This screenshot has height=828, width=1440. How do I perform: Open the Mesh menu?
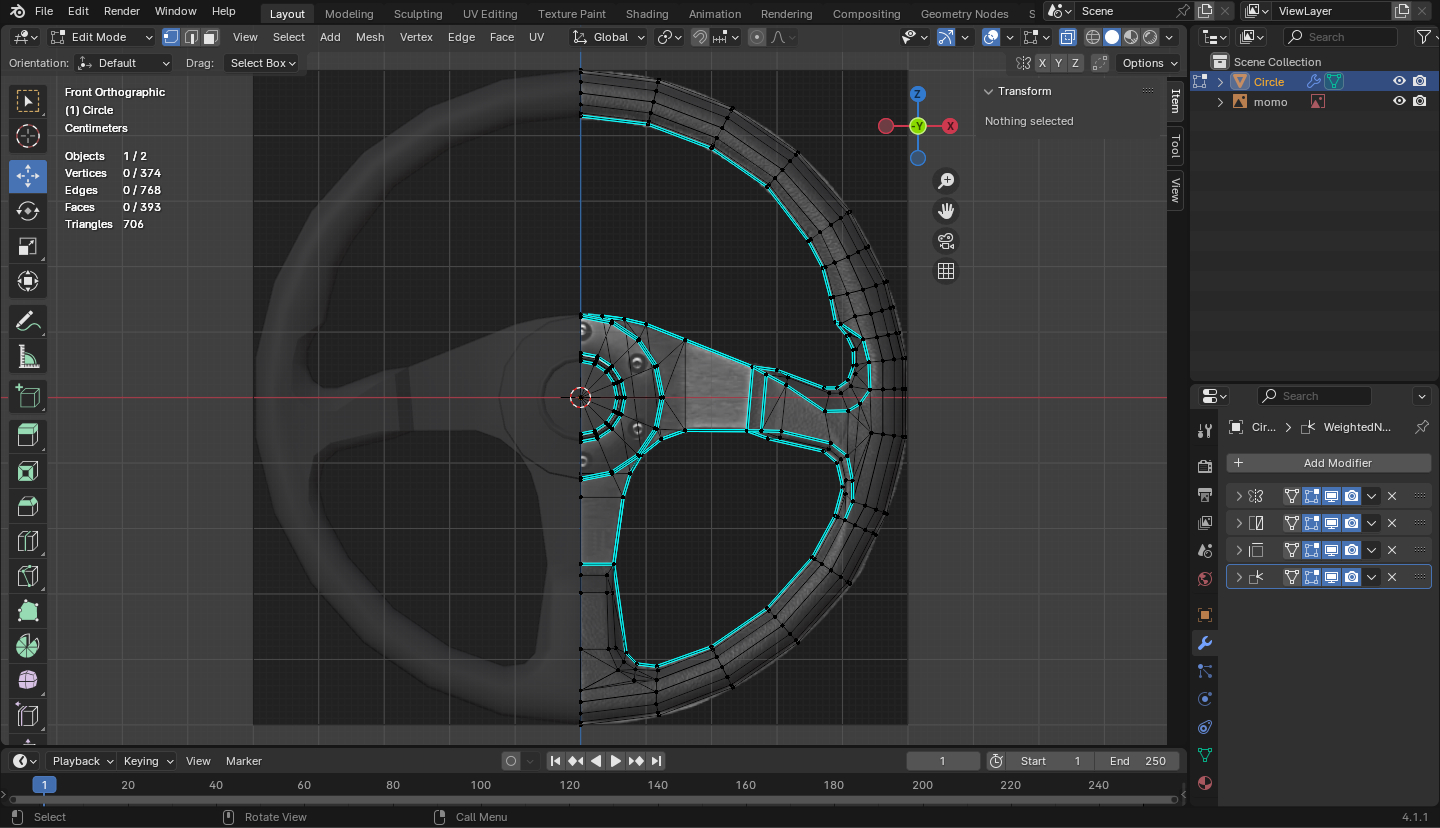pyautogui.click(x=369, y=37)
